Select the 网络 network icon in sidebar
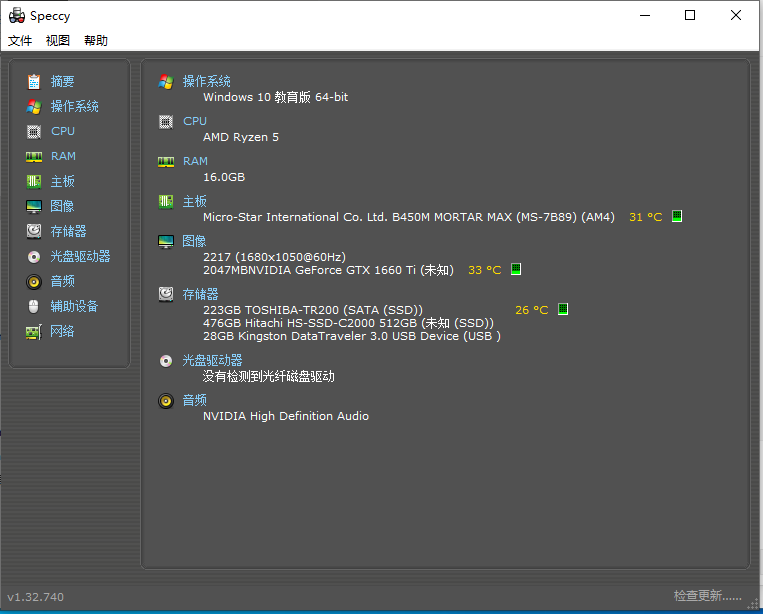This screenshot has width=763, height=614. (34, 331)
